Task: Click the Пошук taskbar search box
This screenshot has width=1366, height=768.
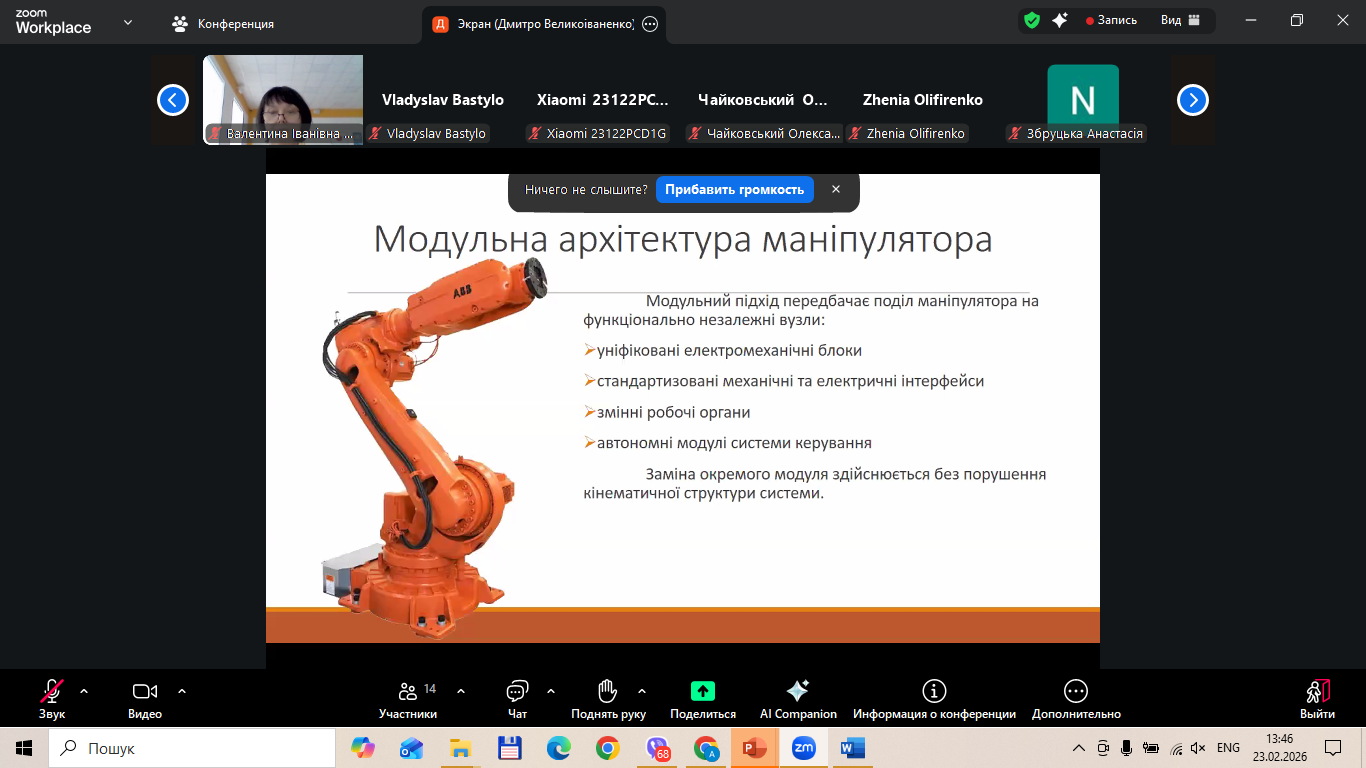Action: (x=192, y=748)
